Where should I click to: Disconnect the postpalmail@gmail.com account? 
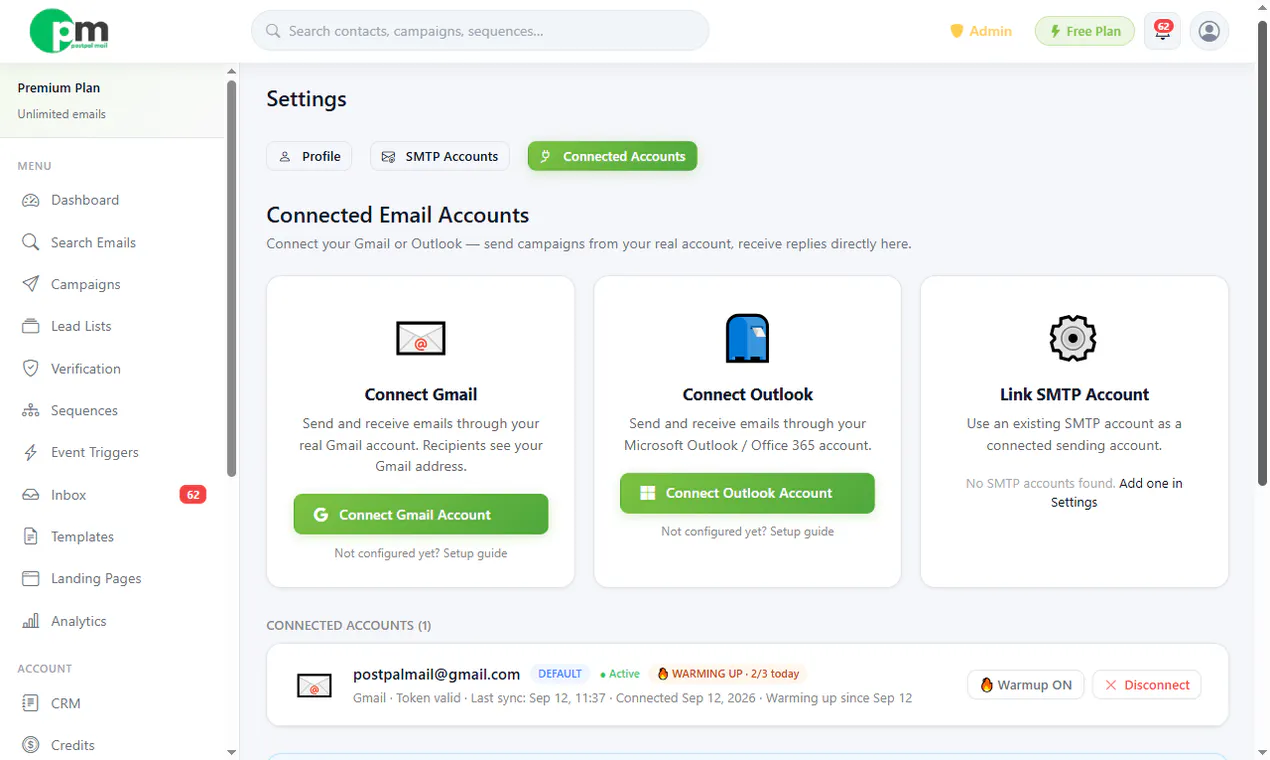[x=1147, y=685]
